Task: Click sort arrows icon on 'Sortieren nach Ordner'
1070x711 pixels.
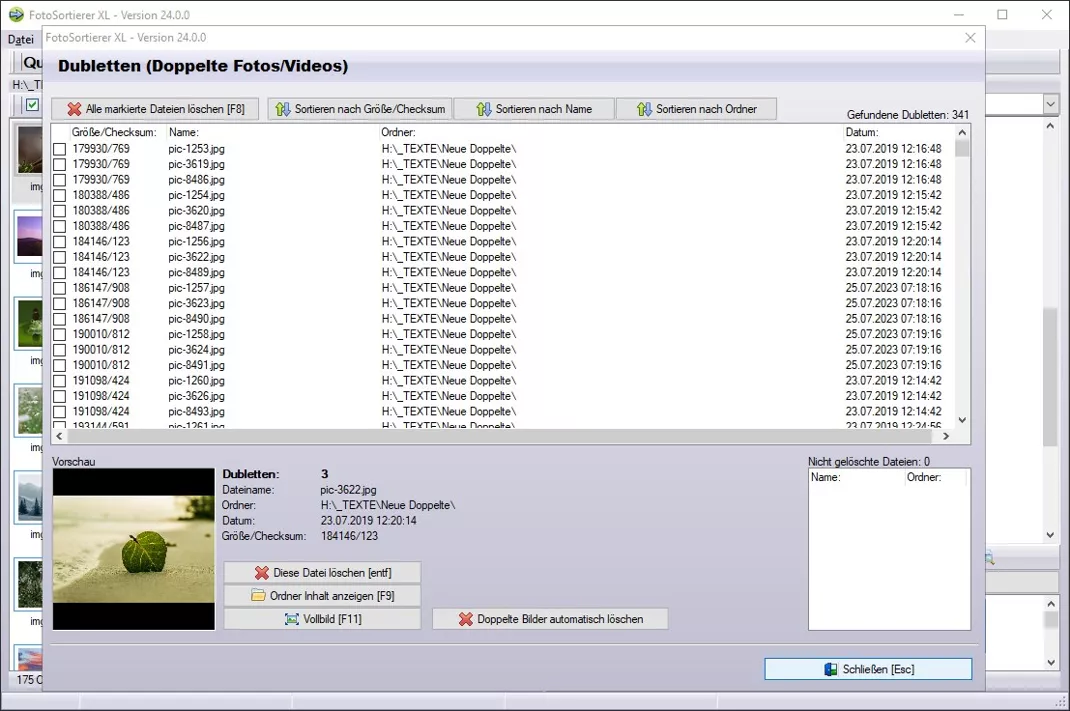Action: pyautogui.click(x=644, y=109)
